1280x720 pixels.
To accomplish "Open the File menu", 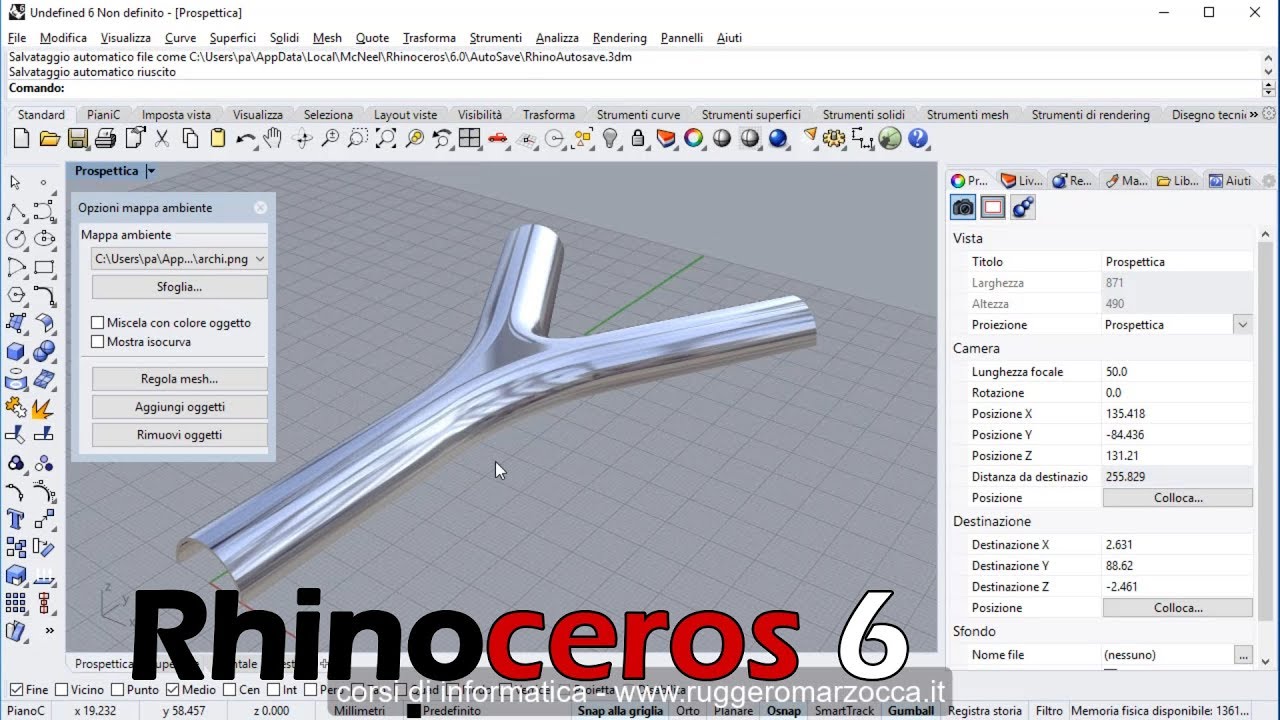I will 17,38.
